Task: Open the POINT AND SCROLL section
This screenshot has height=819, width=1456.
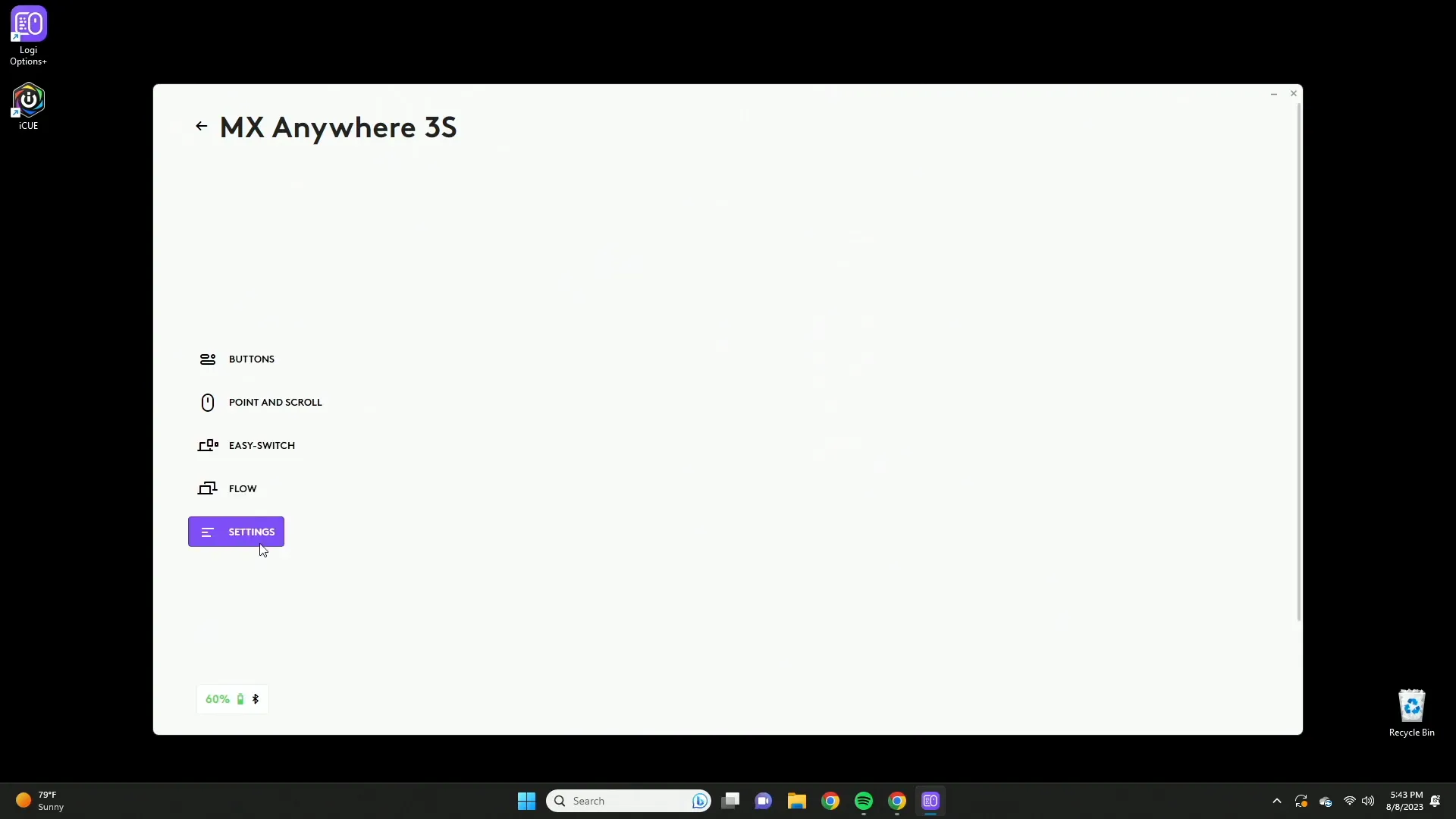Action: coord(260,403)
